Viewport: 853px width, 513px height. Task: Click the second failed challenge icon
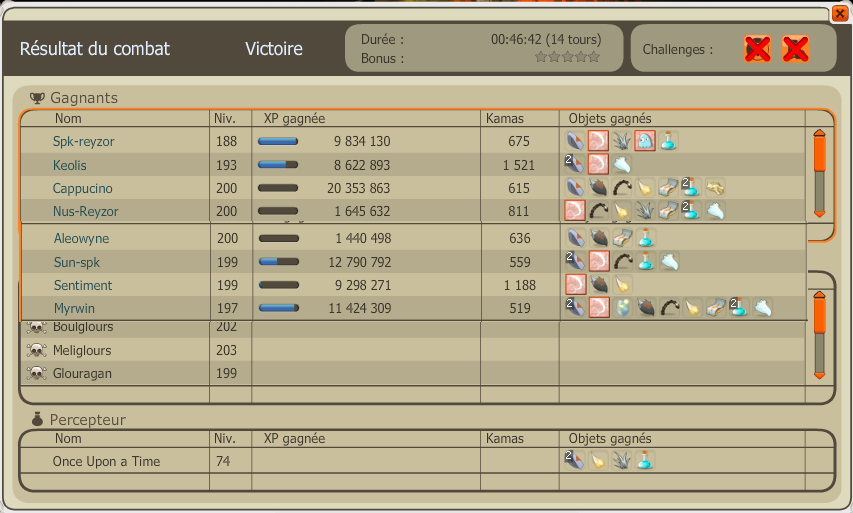point(795,50)
